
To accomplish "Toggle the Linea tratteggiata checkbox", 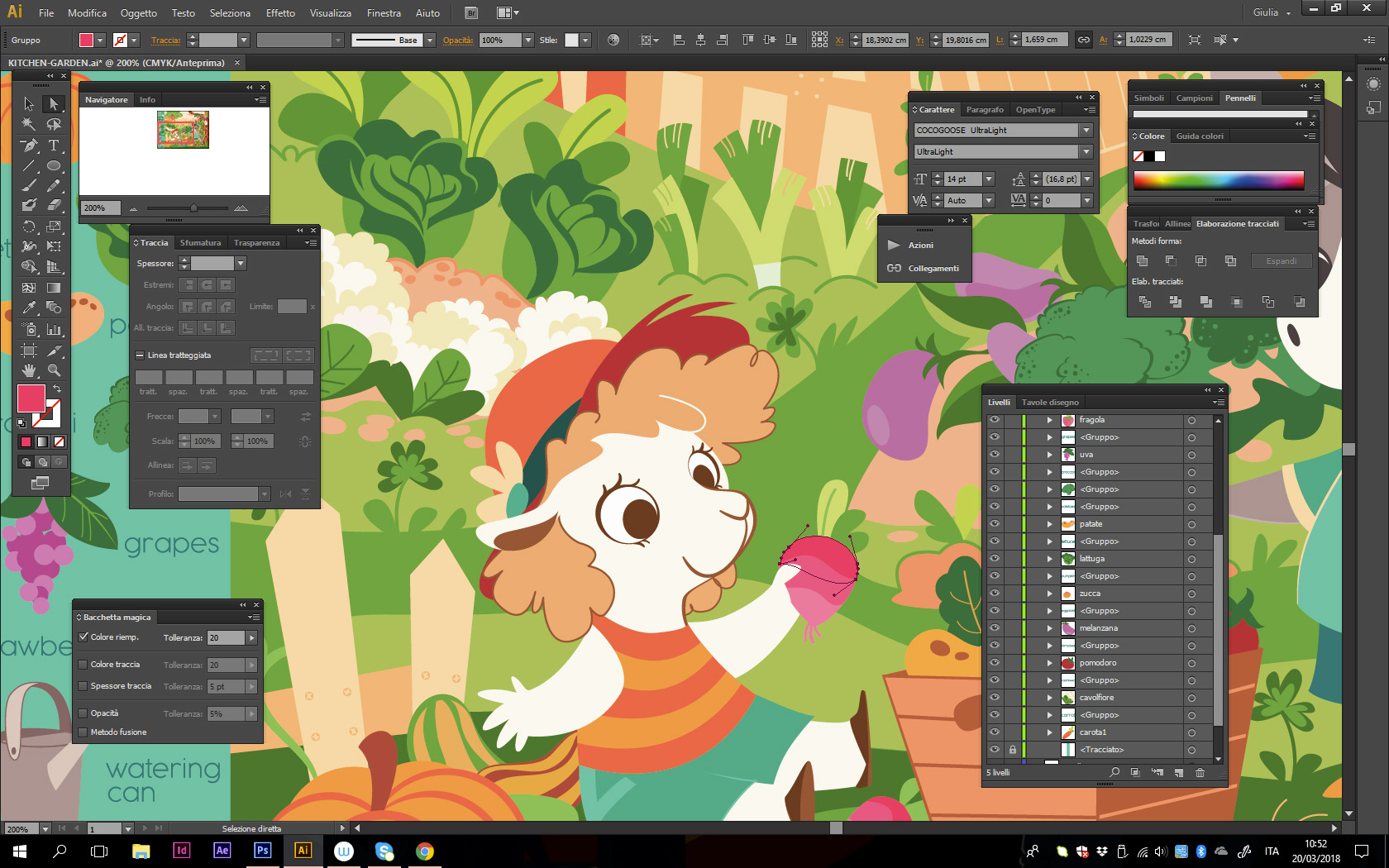I will [140, 355].
